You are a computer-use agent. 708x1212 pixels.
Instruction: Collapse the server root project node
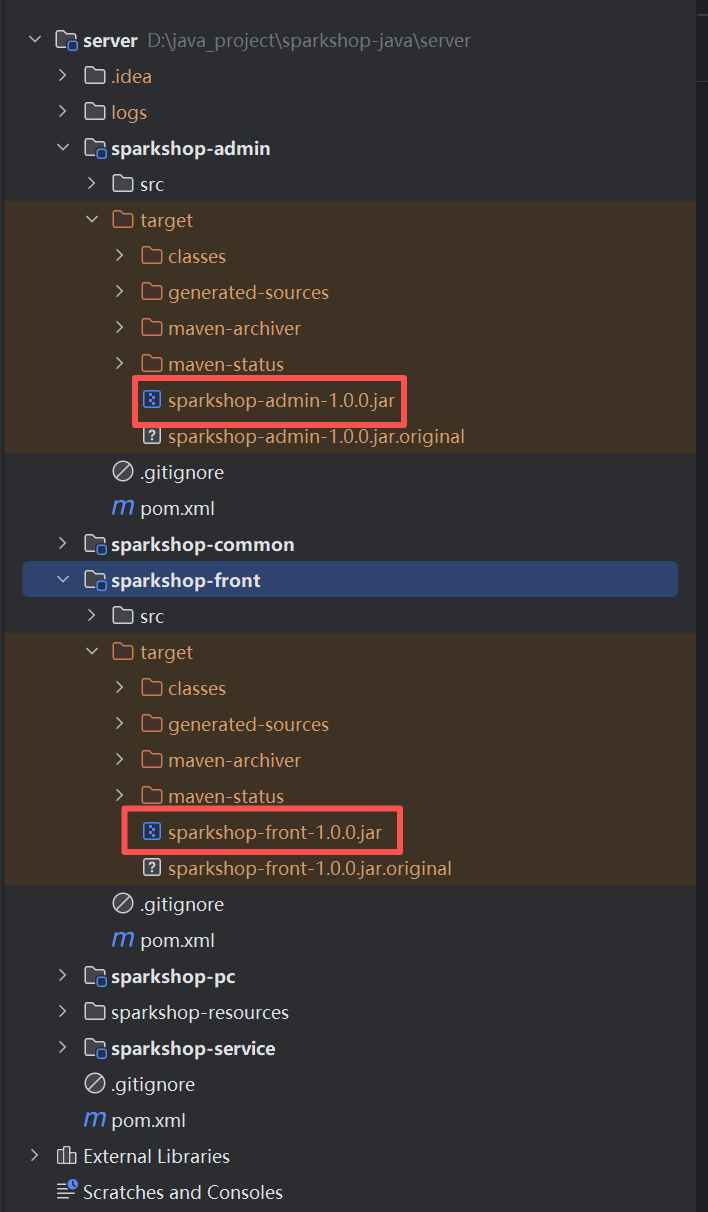[36, 40]
